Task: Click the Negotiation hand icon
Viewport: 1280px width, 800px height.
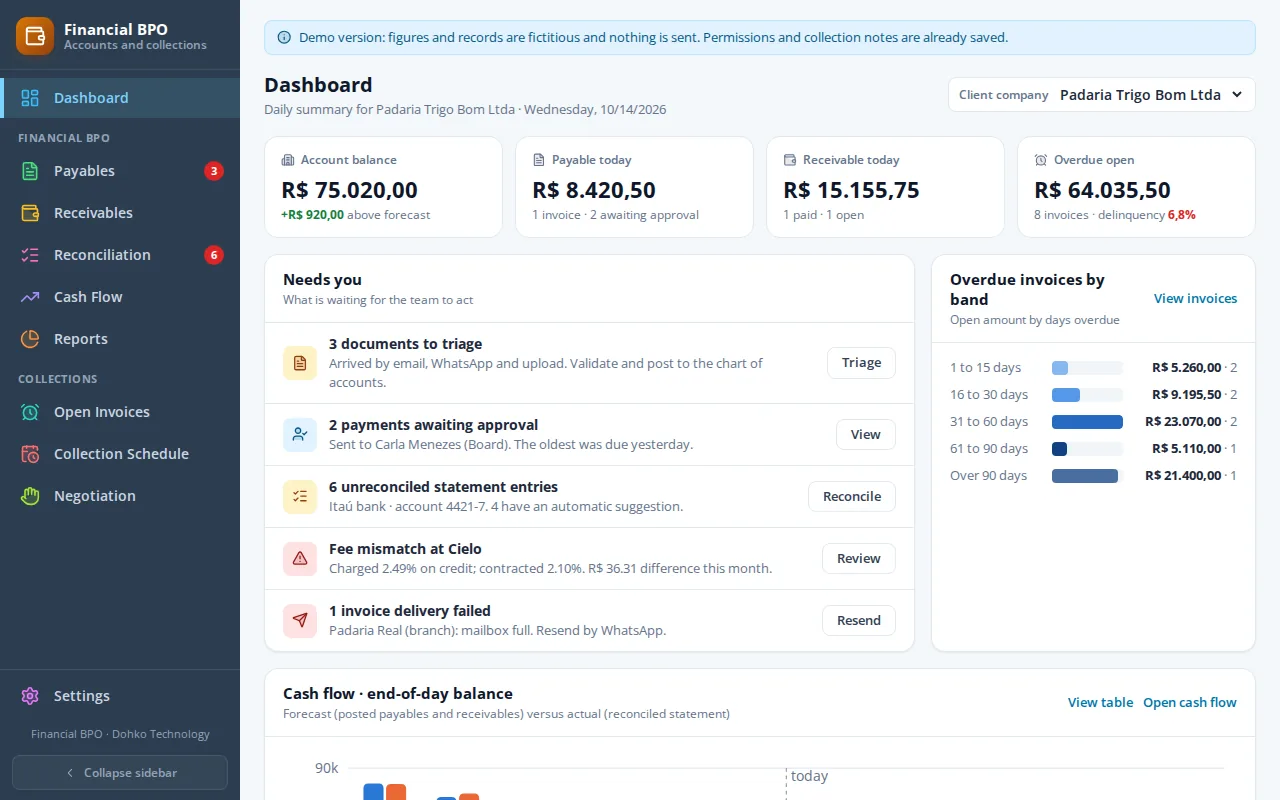Action: pyautogui.click(x=30, y=496)
